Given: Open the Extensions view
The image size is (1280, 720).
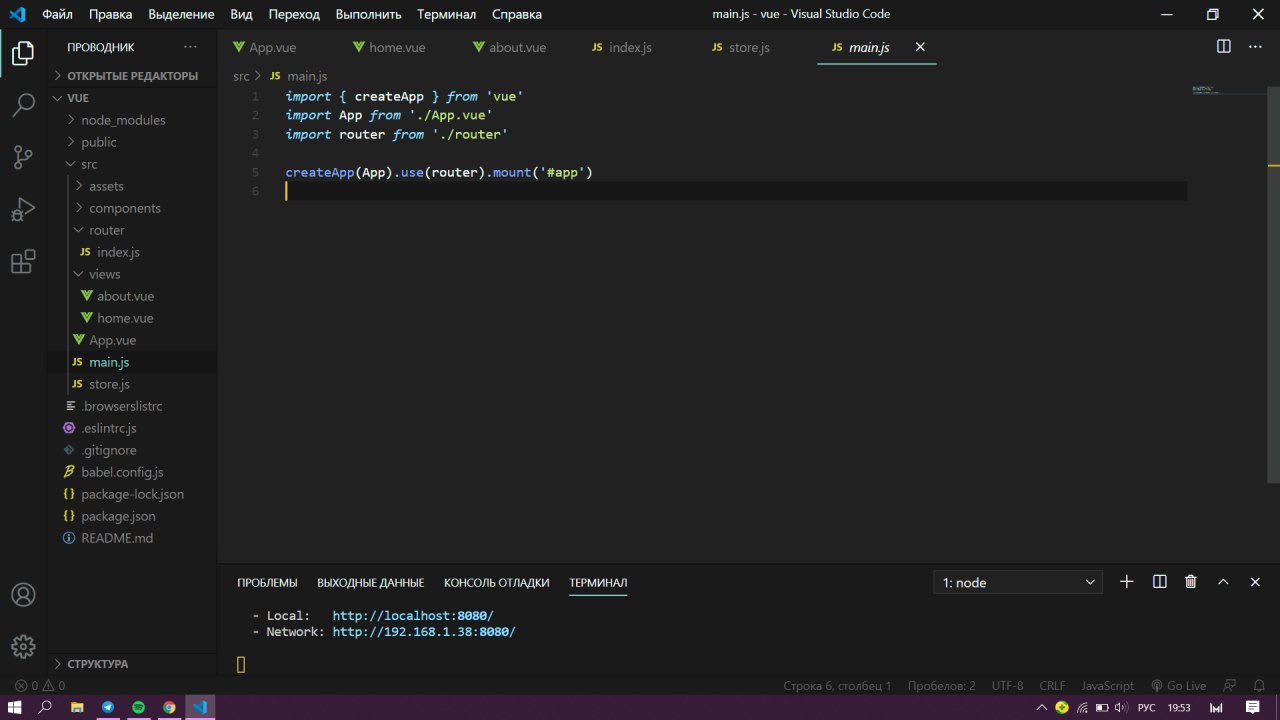Looking at the screenshot, I should [23, 262].
